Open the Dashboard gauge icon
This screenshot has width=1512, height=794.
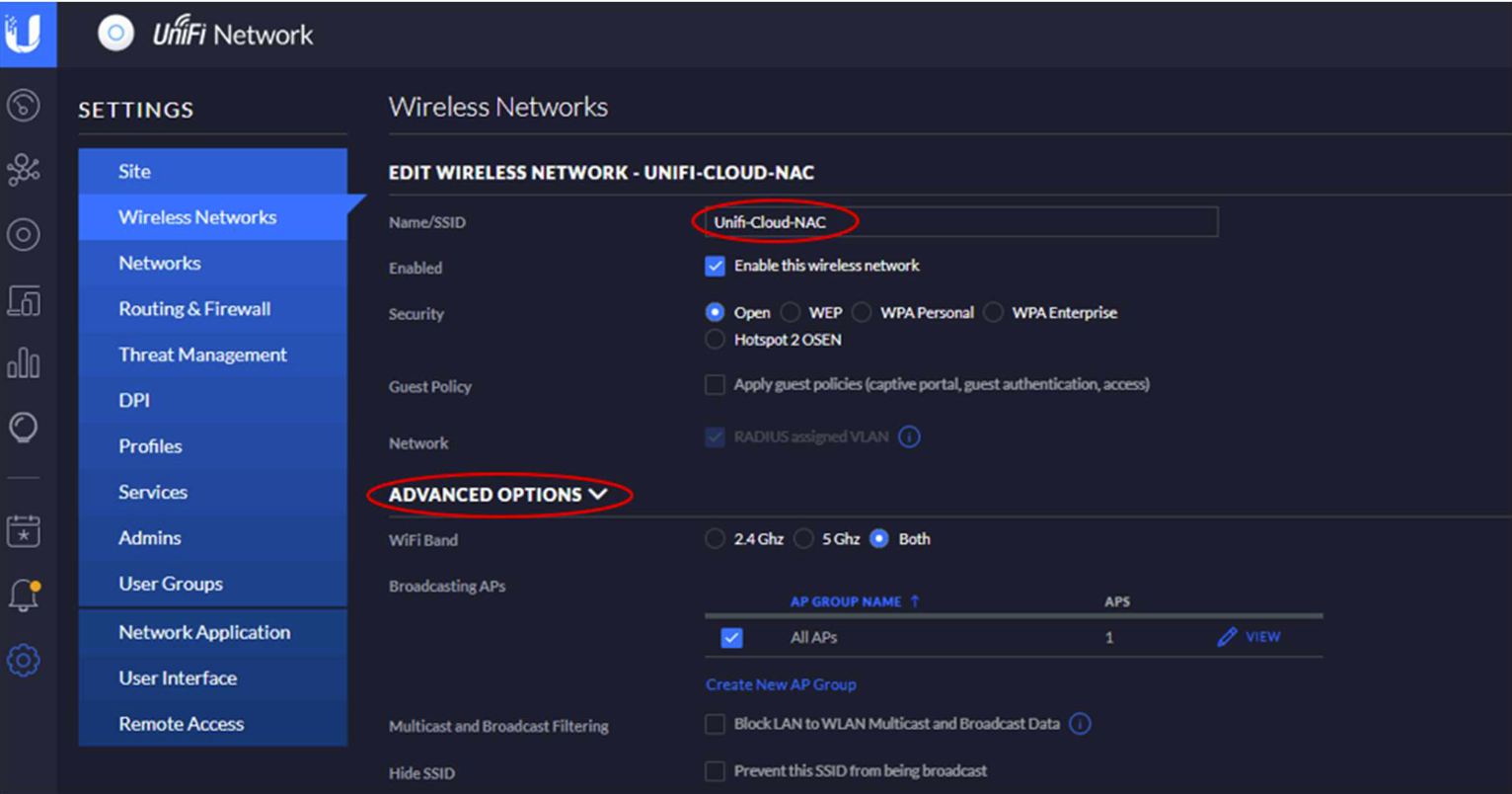[24, 104]
